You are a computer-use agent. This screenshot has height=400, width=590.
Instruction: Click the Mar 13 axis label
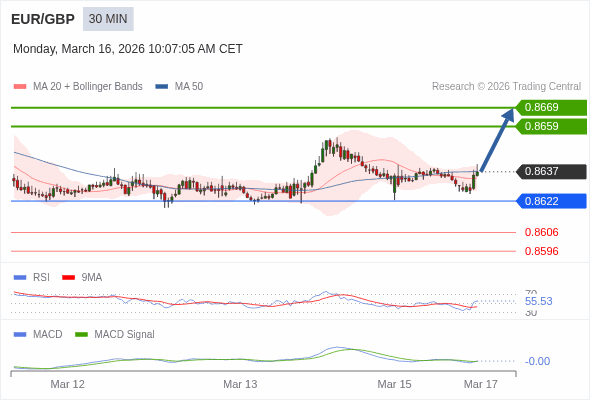coord(240,384)
